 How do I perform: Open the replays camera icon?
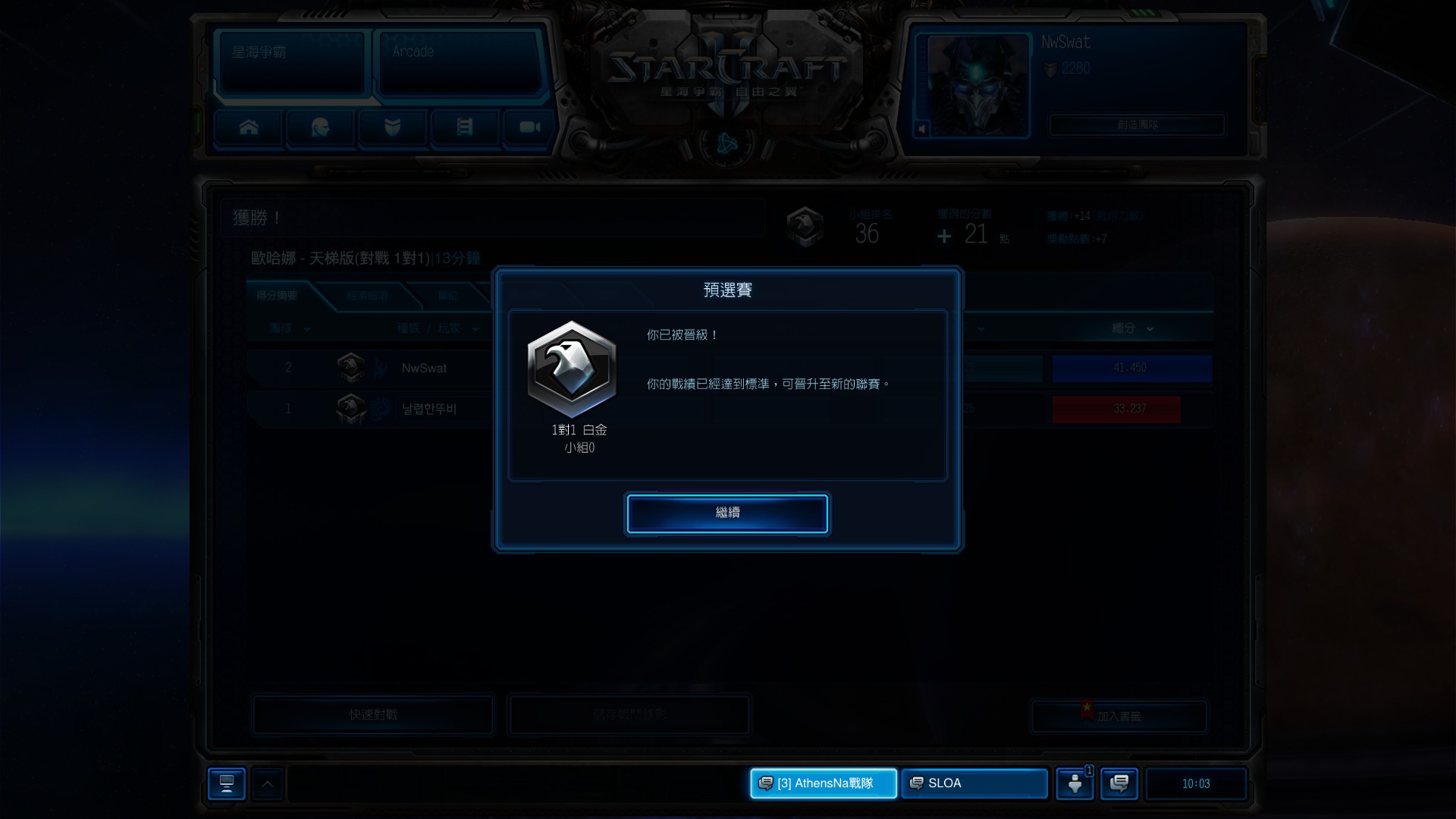click(x=529, y=127)
